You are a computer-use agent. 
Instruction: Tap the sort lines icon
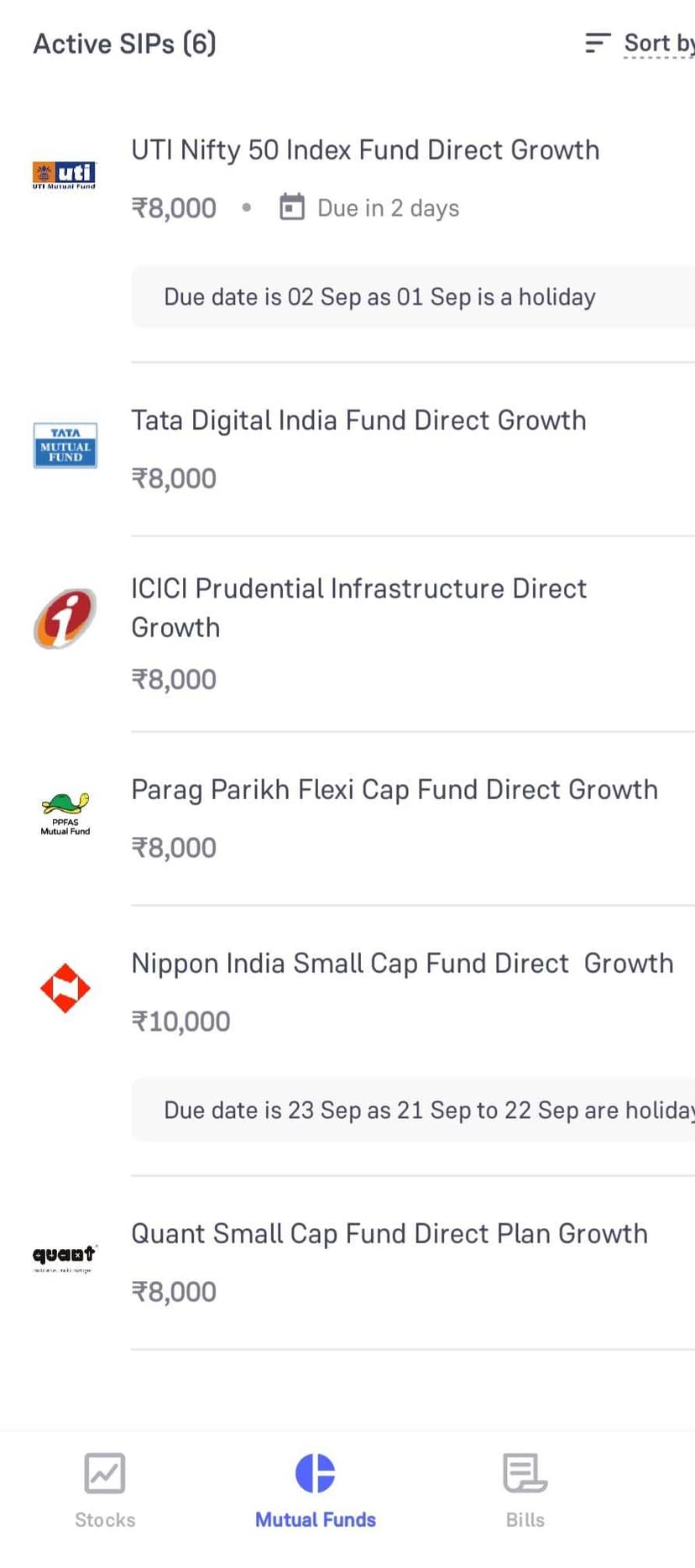(x=597, y=43)
